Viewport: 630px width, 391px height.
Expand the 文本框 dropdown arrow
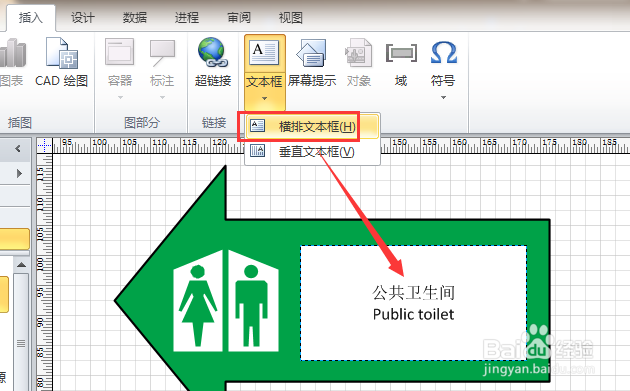click(x=264, y=98)
